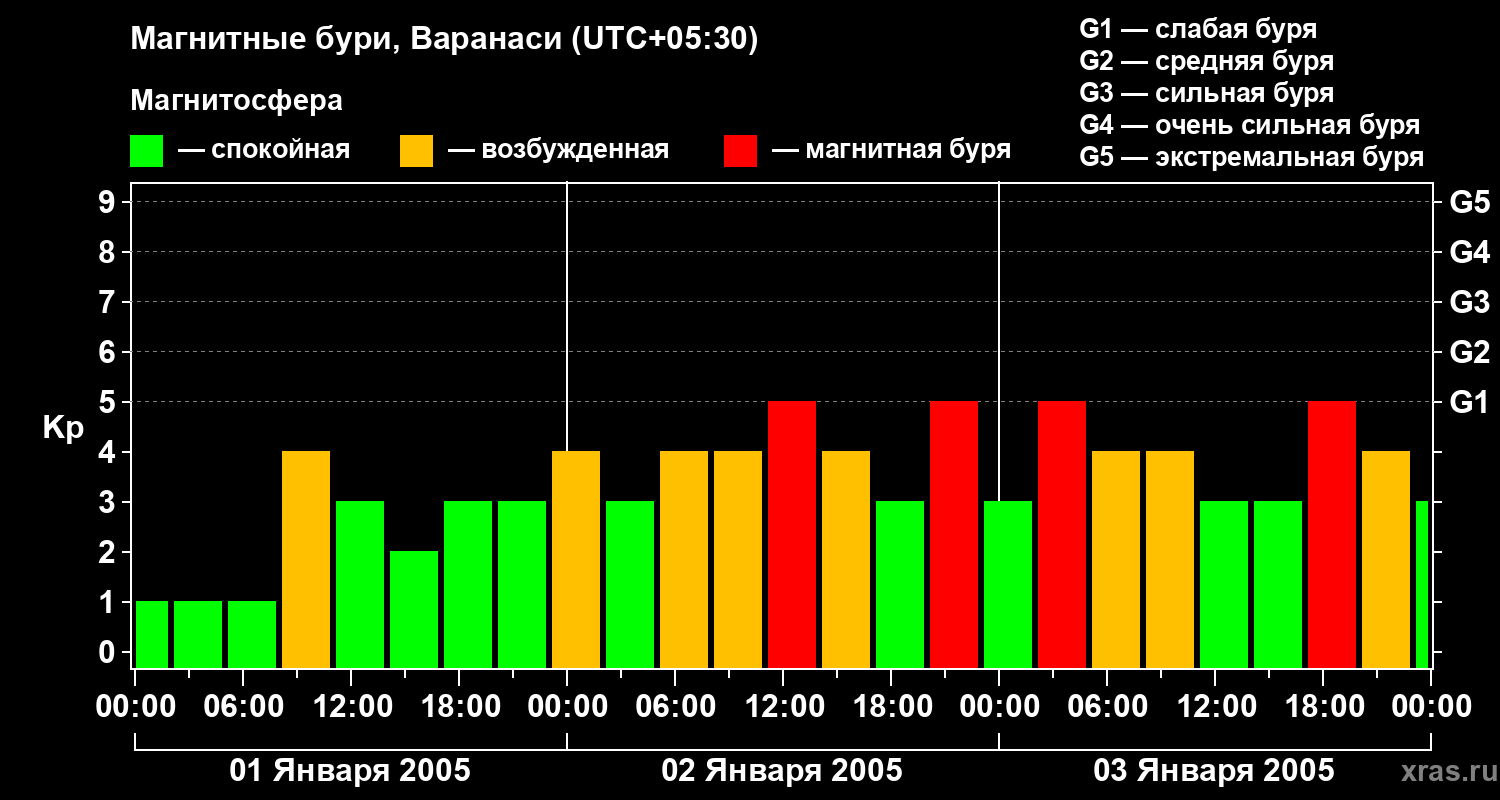The width and height of the screenshot is (1500, 800).
Task: Select 'G2 — средняя буря' legend line
Action: tap(1206, 61)
